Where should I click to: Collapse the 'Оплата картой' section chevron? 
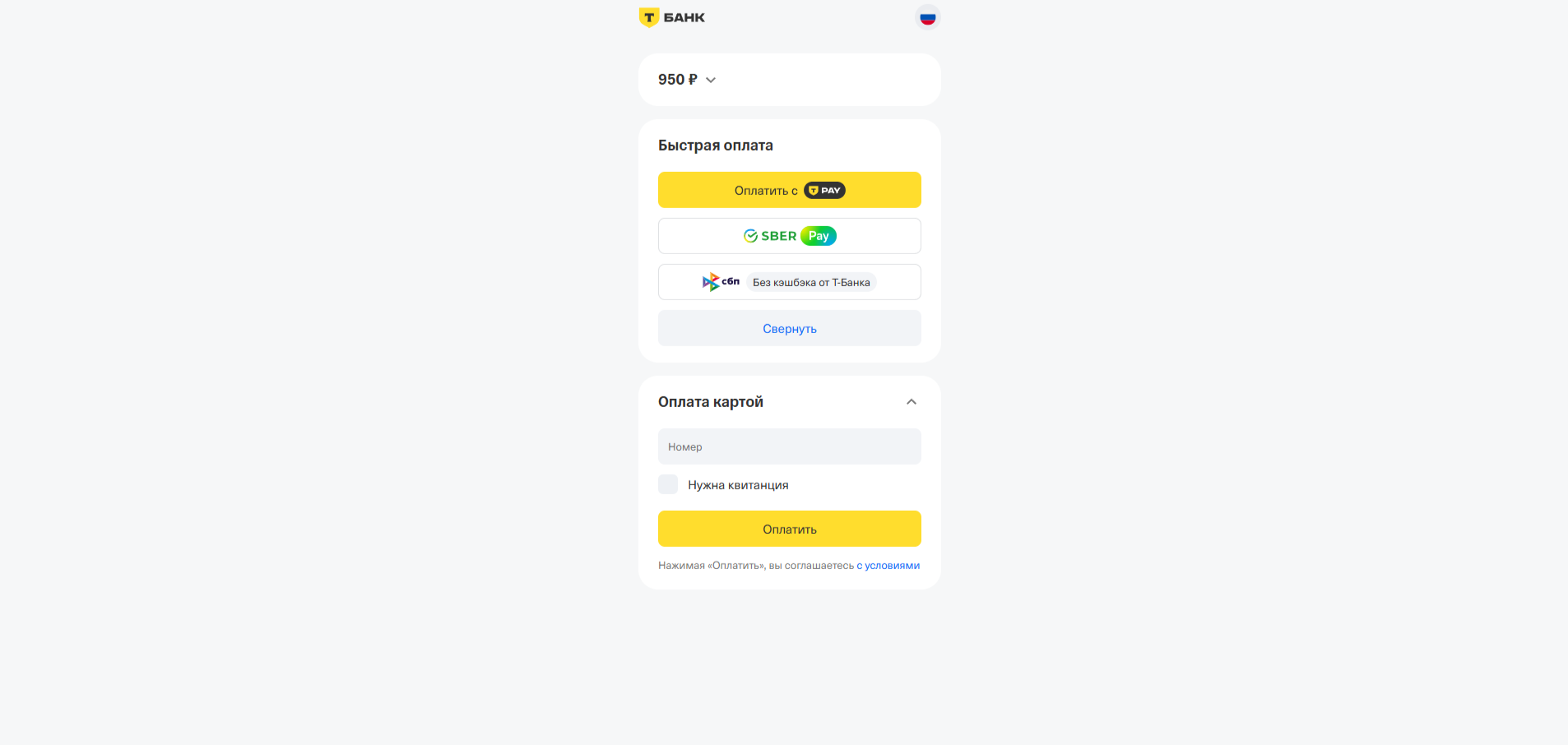[x=912, y=402]
